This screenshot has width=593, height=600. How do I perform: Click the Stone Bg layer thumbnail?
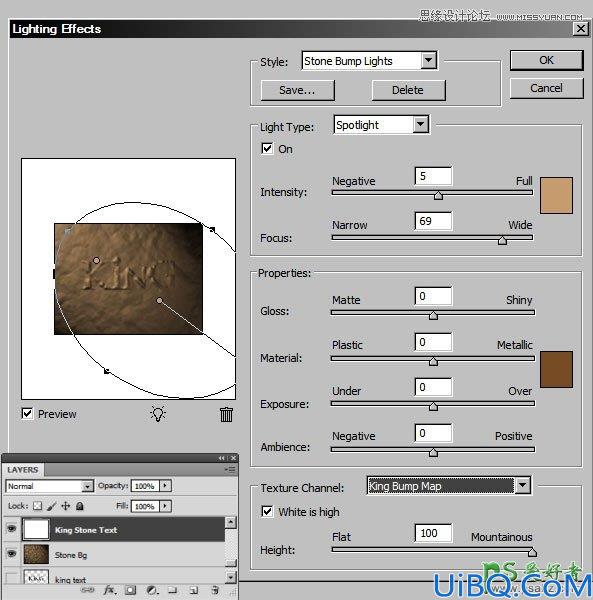pos(36,554)
